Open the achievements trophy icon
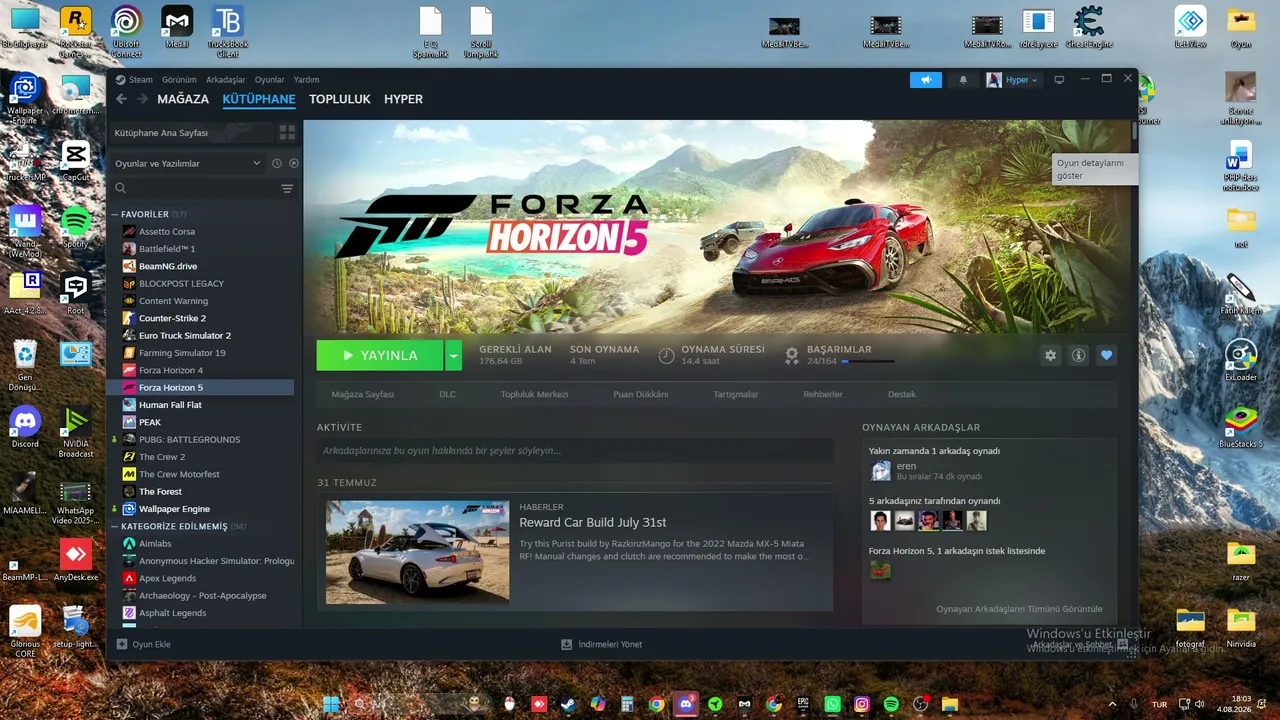 (792, 355)
